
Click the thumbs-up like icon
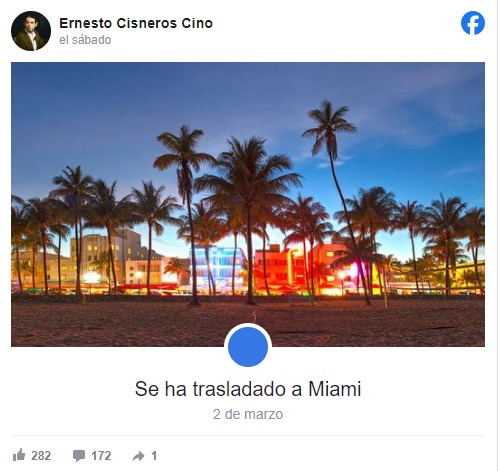click(19, 455)
